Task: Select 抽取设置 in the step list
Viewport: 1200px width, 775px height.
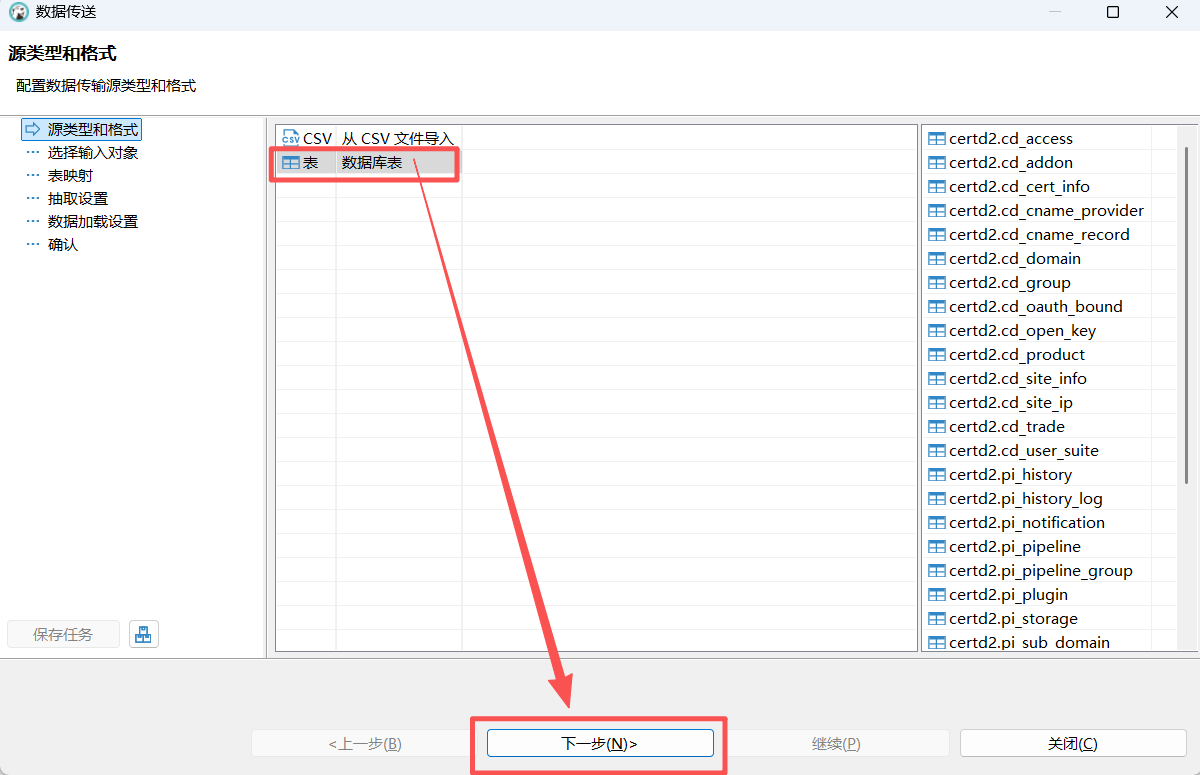Action: [x=77, y=199]
